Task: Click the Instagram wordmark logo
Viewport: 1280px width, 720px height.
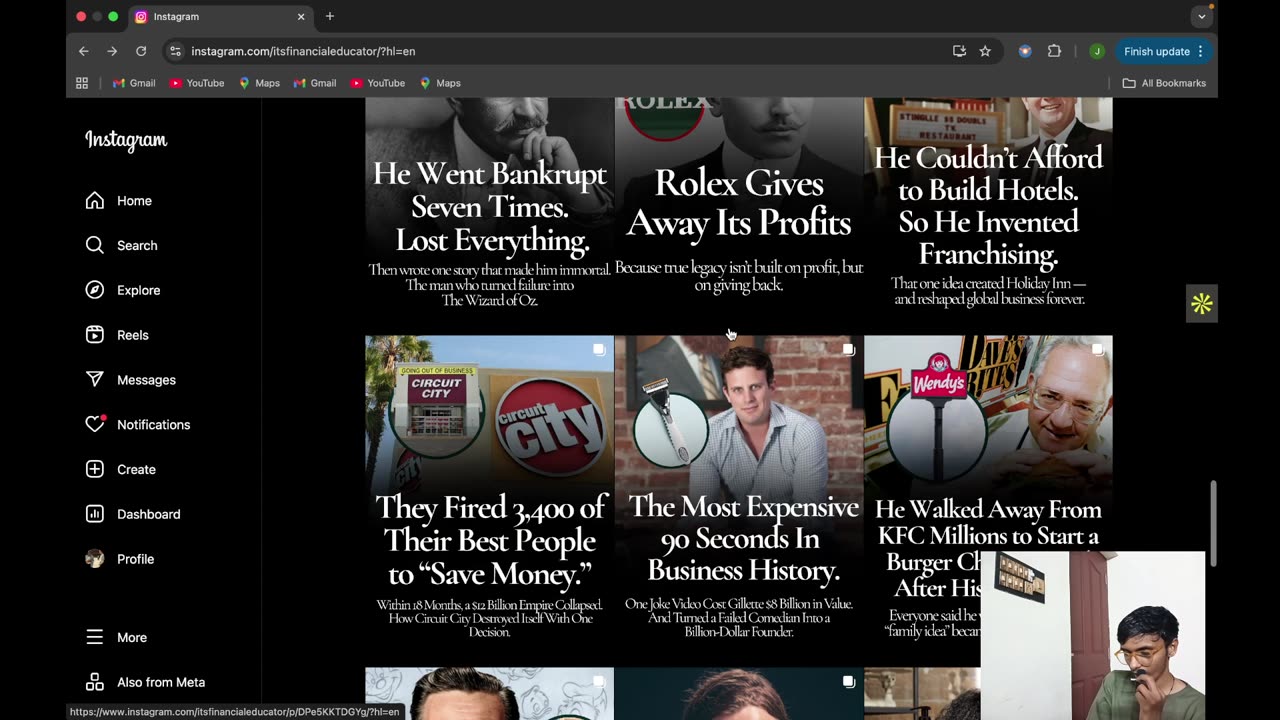Action: click(x=126, y=141)
